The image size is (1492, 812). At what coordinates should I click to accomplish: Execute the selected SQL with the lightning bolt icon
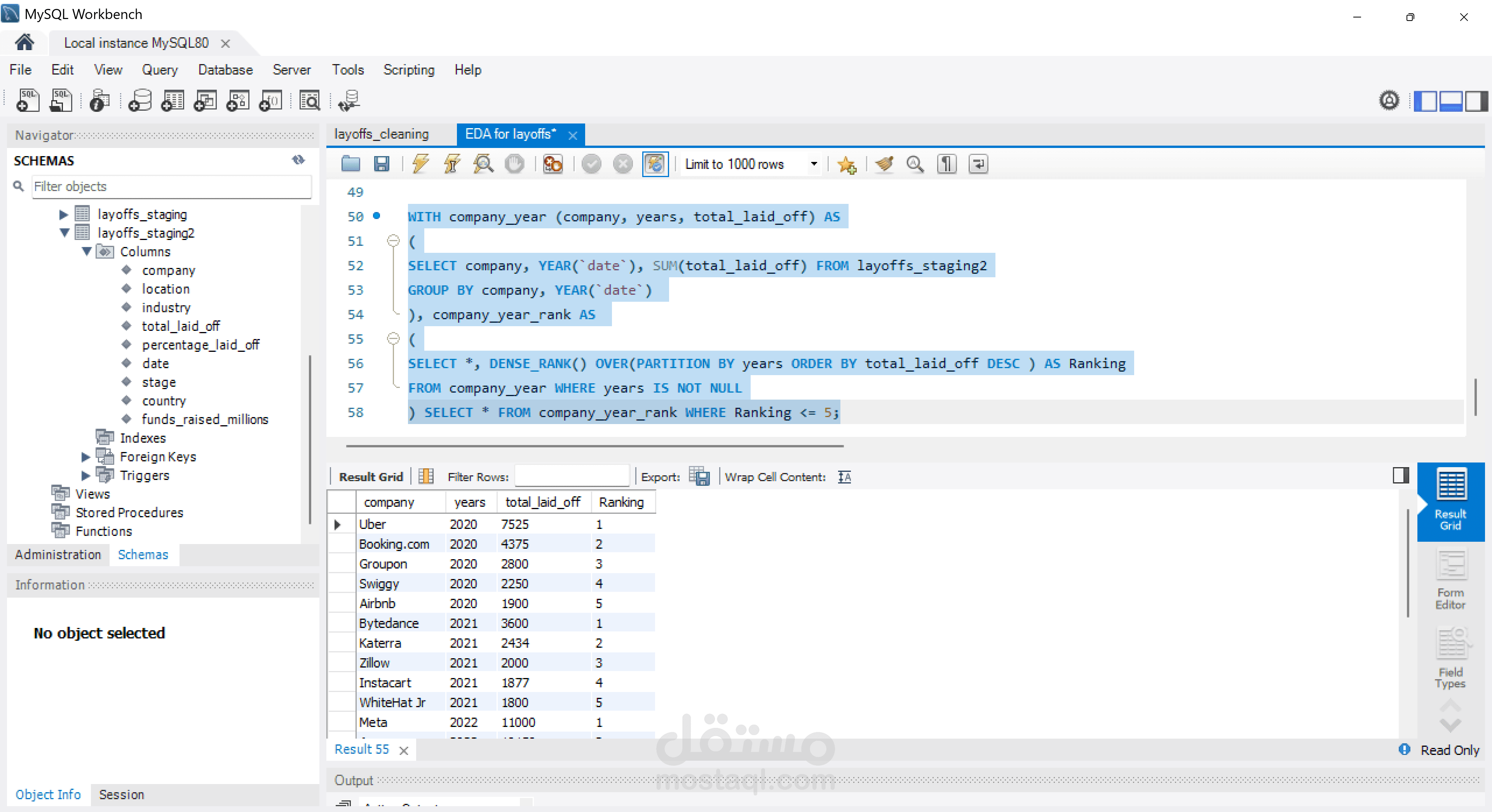[420, 164]
